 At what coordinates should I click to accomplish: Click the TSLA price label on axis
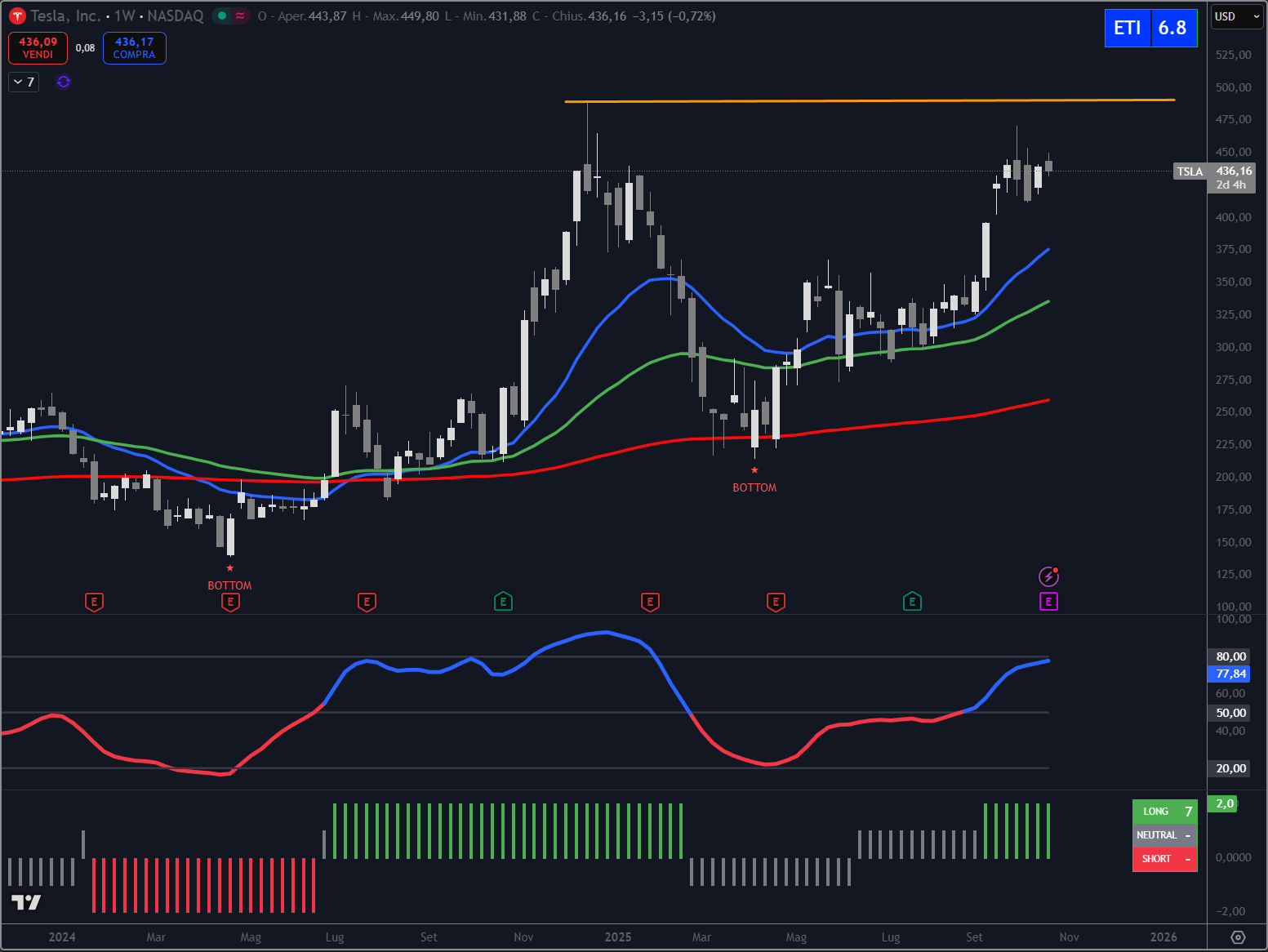1190,171
